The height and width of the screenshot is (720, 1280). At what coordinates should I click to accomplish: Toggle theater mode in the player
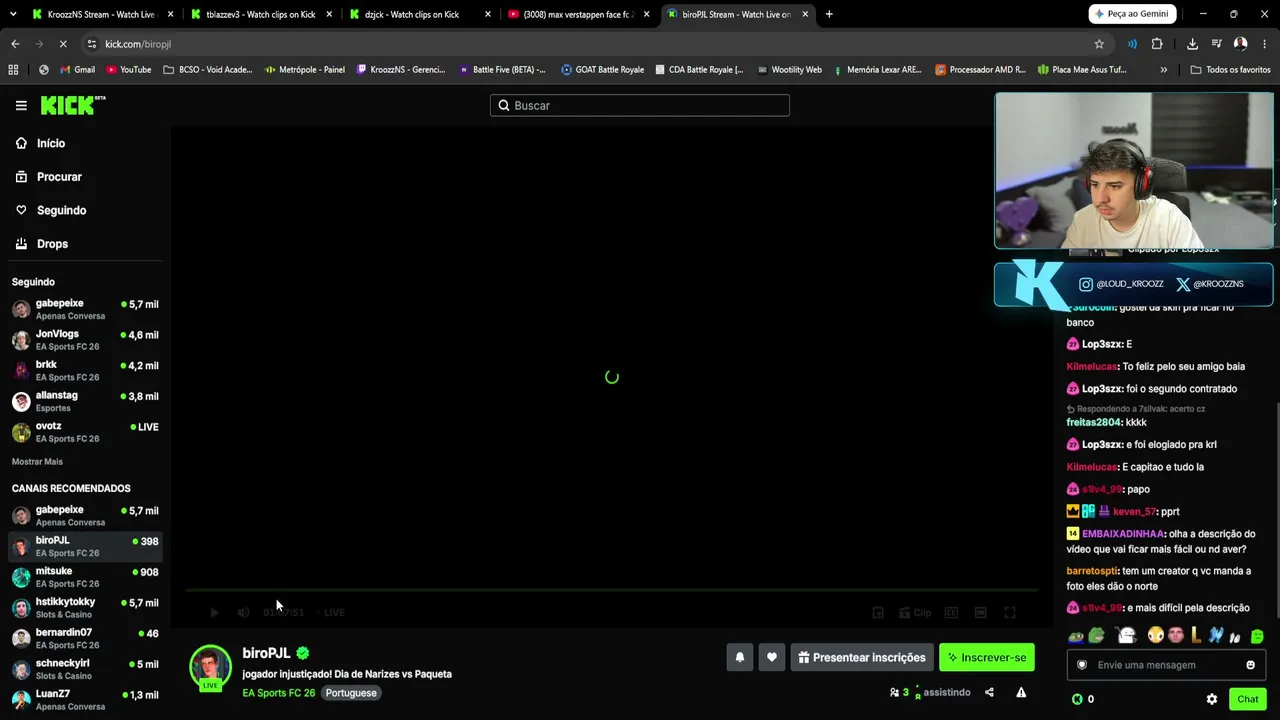pos(981,612)
